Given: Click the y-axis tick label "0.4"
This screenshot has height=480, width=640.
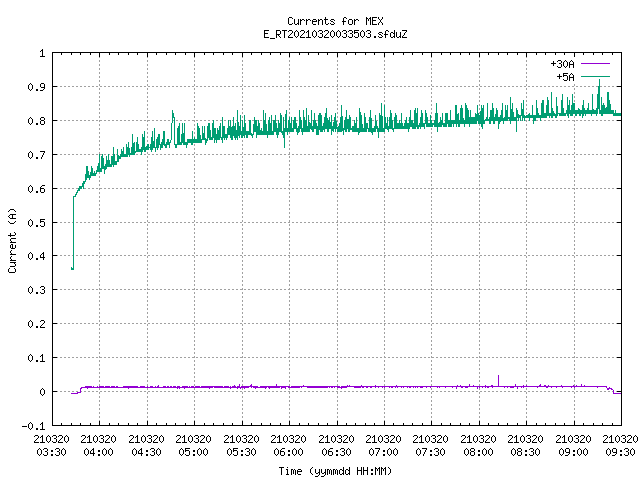Looking at the screenshot, I should coord(36,256).
